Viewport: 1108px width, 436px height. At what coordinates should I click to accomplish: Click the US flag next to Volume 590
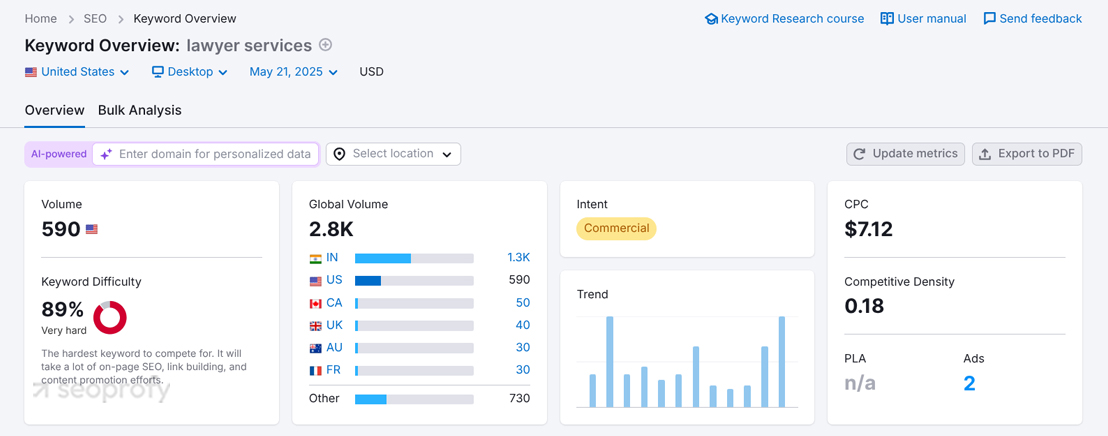tap(92, 229)
